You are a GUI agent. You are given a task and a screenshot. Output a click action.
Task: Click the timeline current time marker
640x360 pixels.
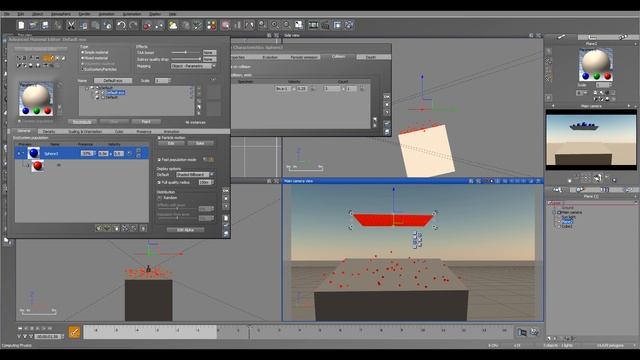249,331
